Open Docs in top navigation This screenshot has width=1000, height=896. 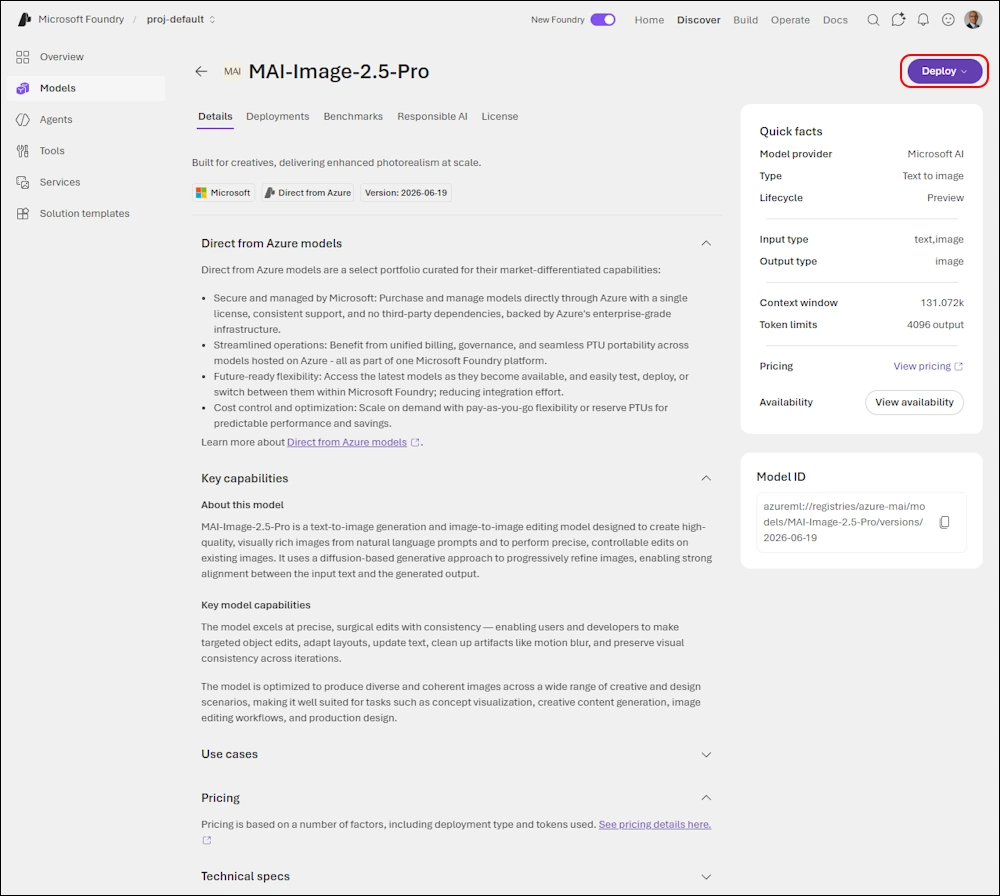pos(835,20)
